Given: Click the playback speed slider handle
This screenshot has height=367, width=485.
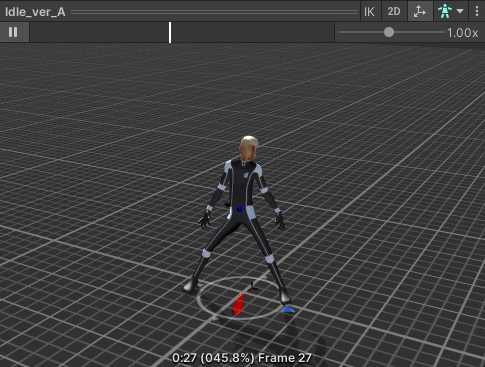Looking at the screenshot, I should click(389, 32).
